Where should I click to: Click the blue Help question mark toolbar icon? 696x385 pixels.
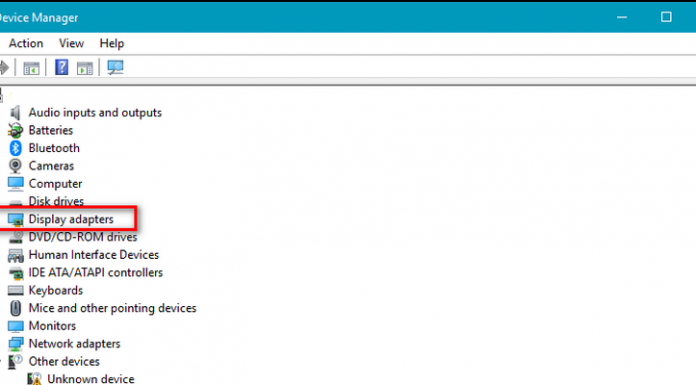[61, 67]
